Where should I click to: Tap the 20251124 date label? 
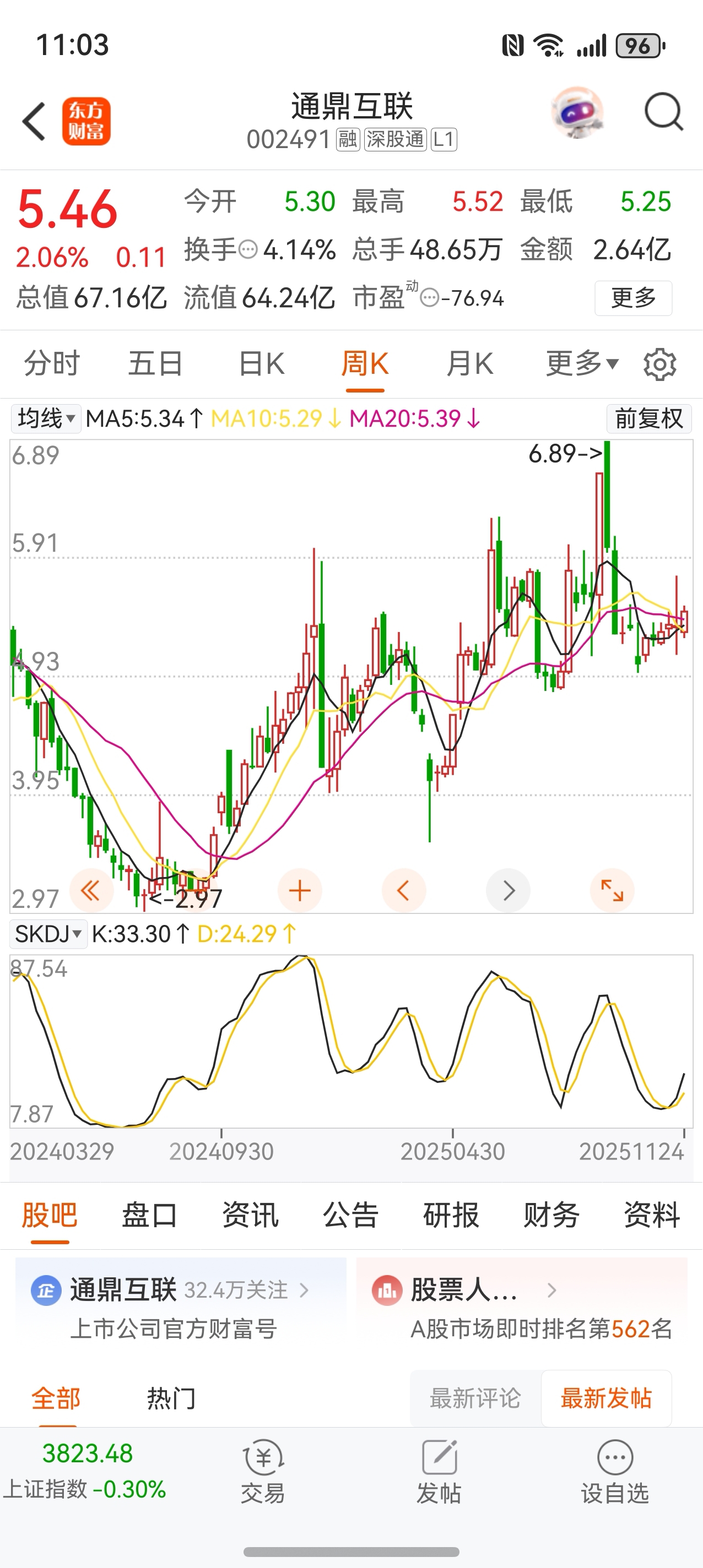pos(631,1152)
